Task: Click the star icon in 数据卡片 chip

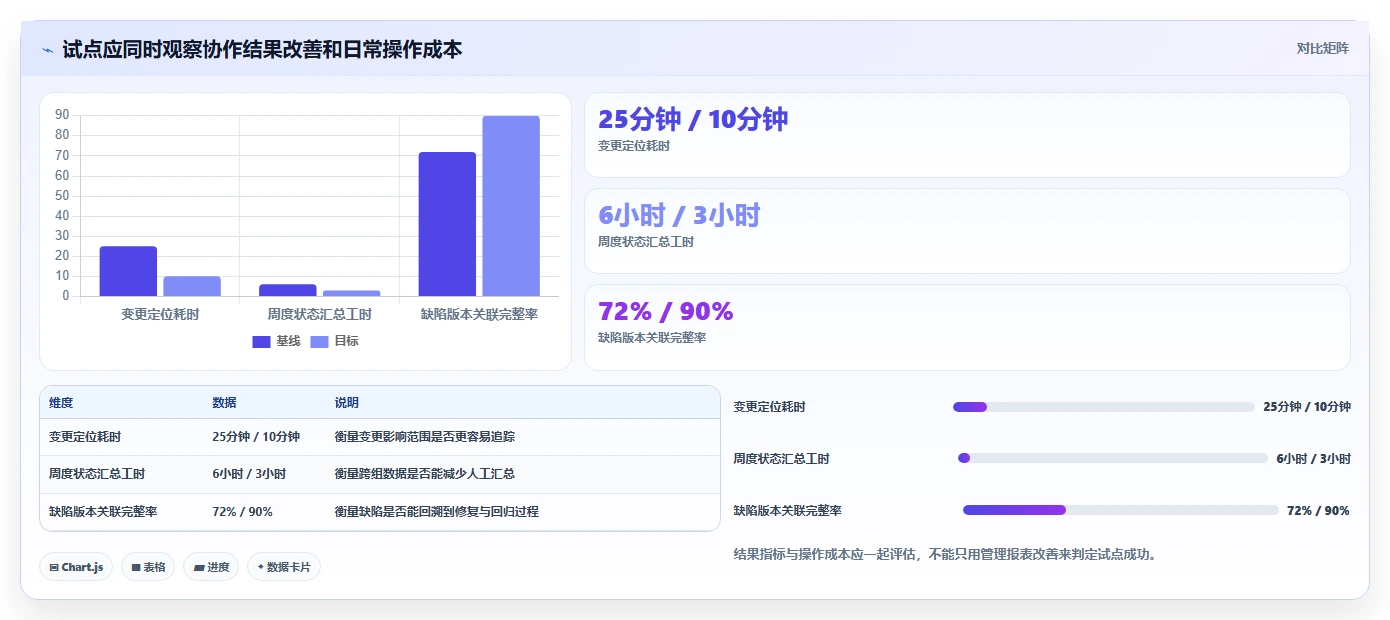Action: tap(260, 567)
